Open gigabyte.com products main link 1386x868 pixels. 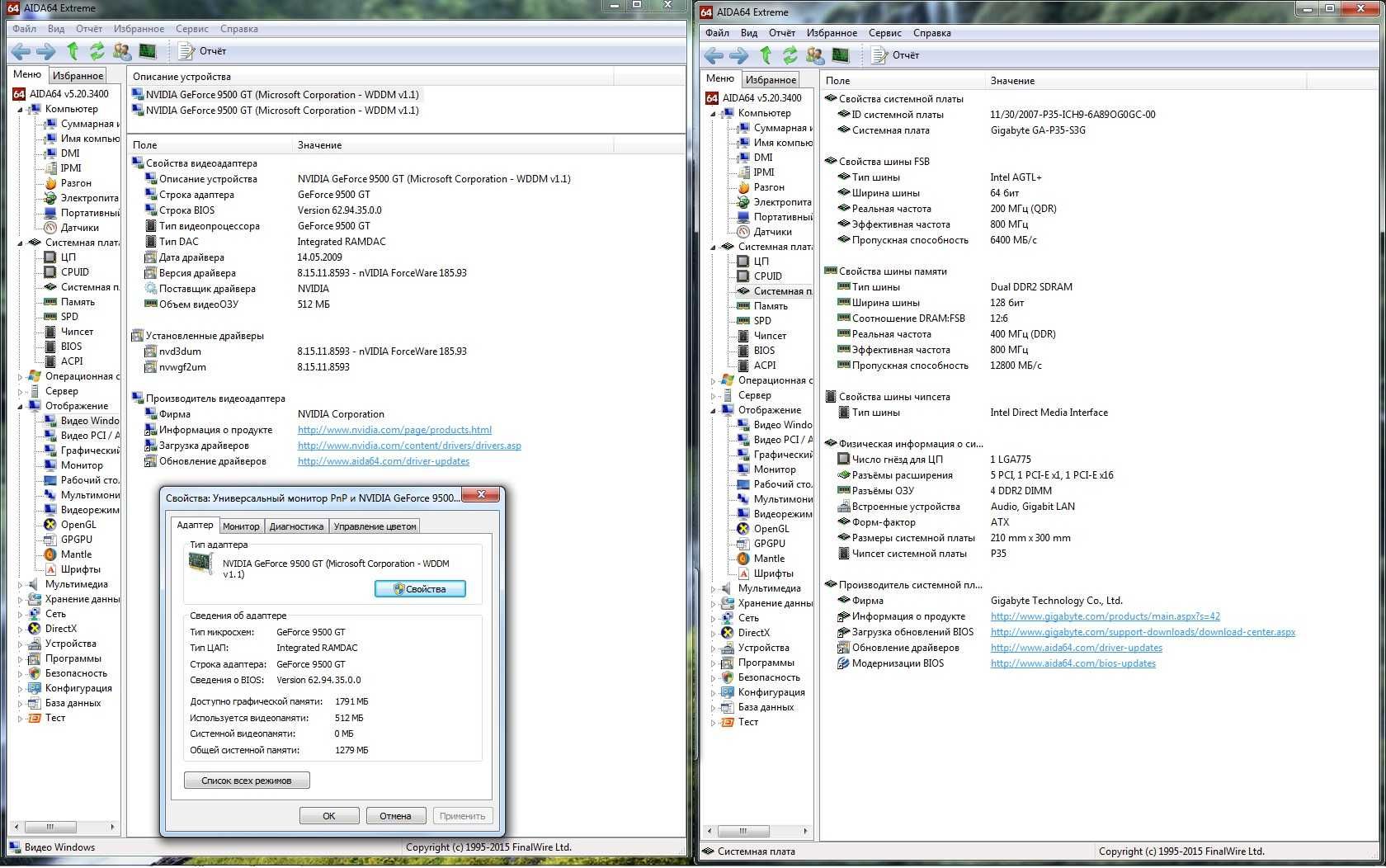[x=1105, y=616]
